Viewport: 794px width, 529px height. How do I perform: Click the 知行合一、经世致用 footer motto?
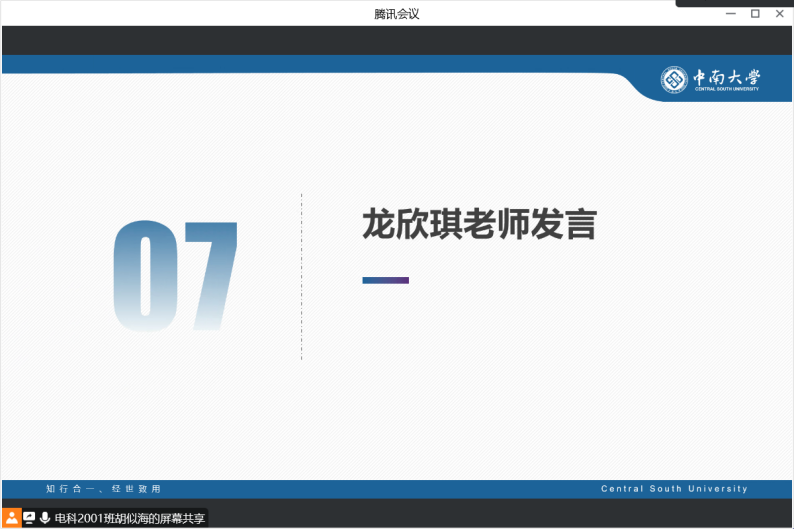point(103,489)
